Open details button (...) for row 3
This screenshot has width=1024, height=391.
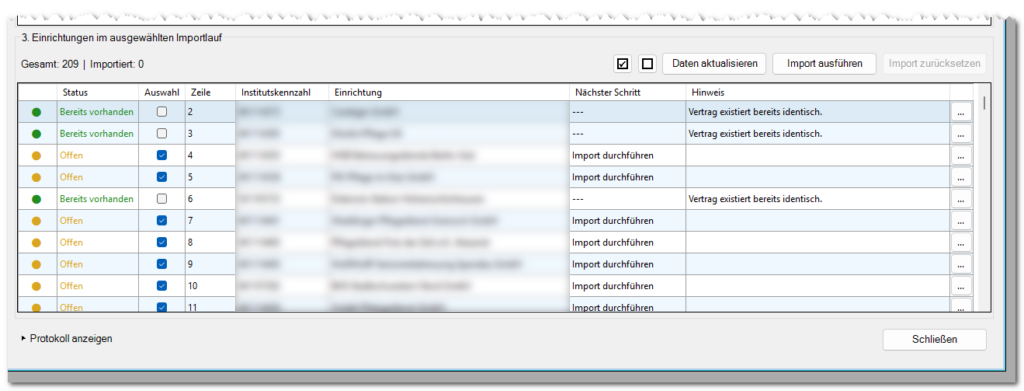(961, 134)
